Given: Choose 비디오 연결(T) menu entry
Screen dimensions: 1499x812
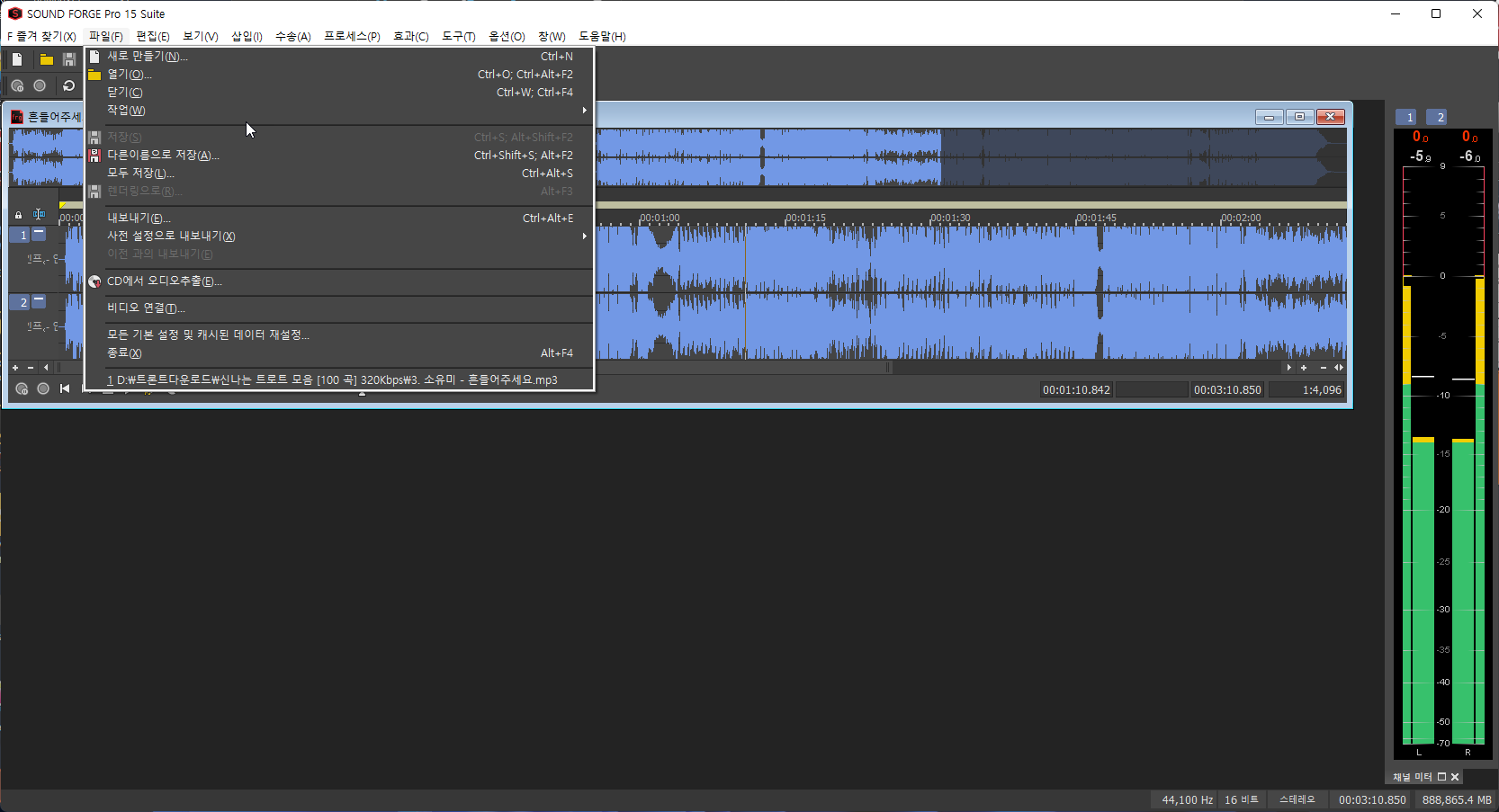Looking at the screenshot, I should coord(339,308).
